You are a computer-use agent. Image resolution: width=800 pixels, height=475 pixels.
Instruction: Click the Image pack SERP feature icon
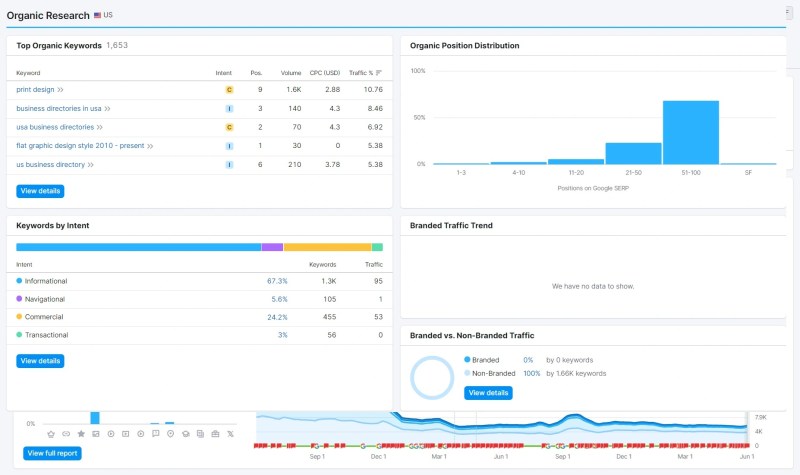[95, 434]
